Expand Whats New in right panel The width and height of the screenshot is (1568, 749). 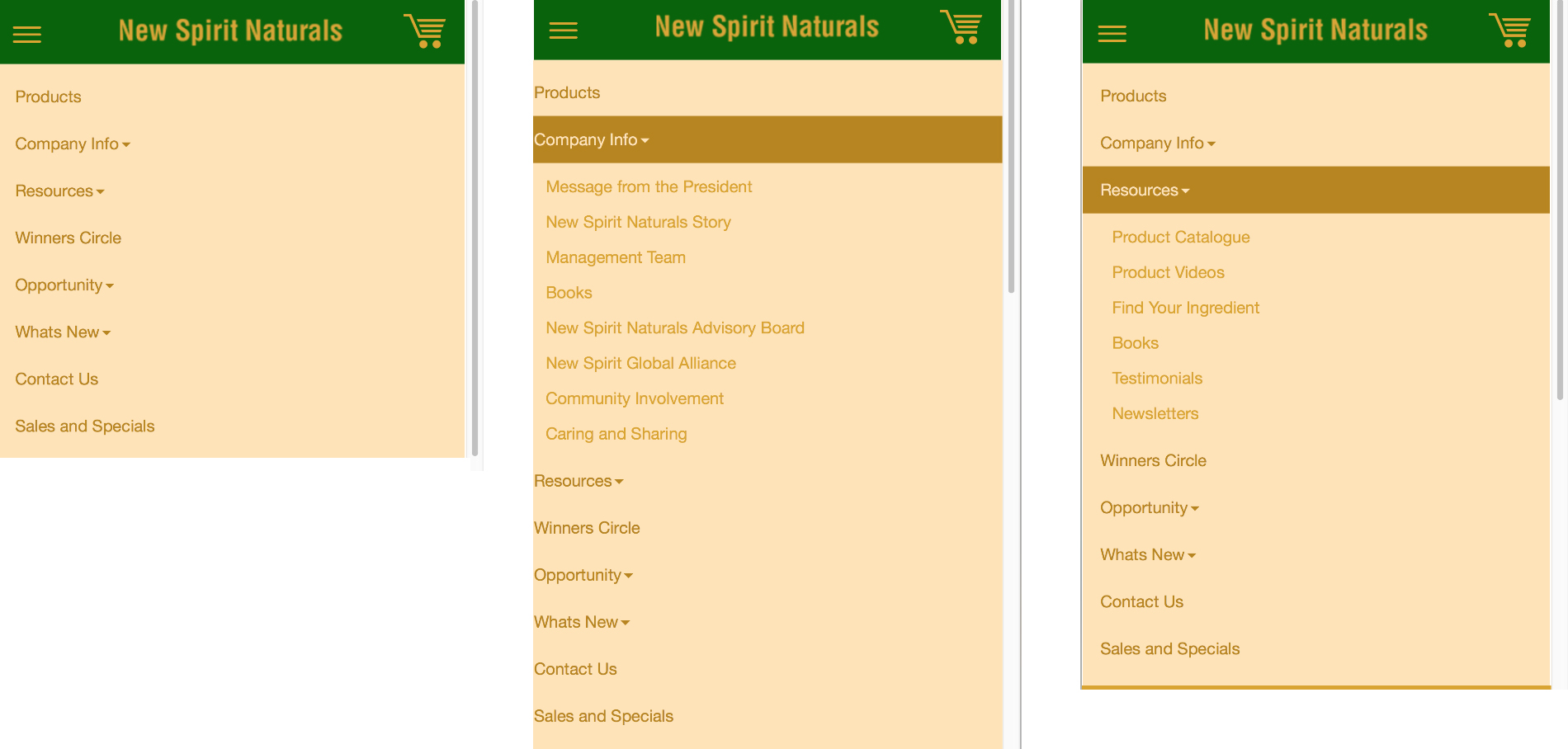coord(1148,554)
